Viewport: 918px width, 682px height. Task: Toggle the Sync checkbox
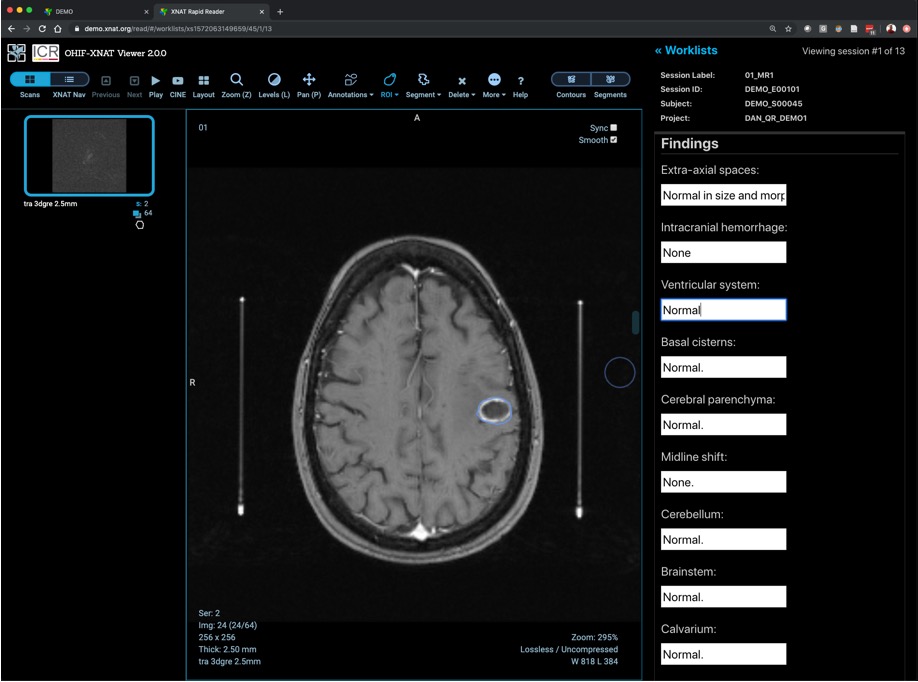(614, 128)
